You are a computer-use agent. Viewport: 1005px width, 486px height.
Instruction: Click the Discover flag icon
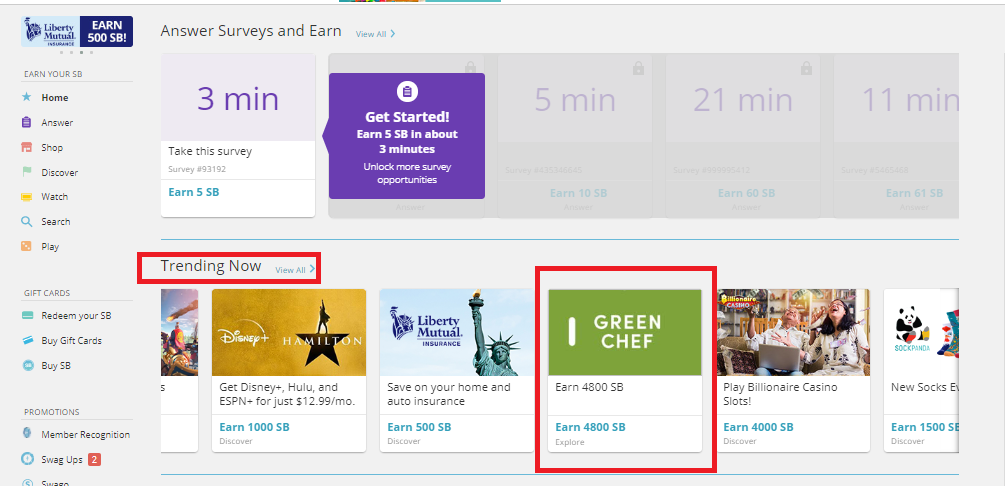click(x=26, y=172)
